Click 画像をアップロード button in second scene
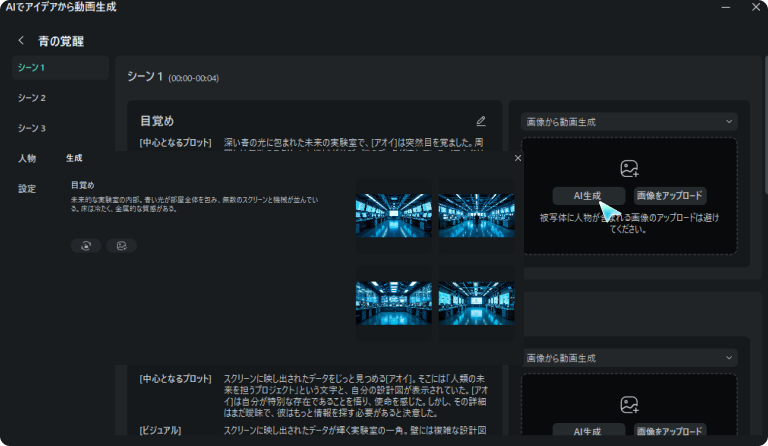Screen dimensions: 768x446 (x=670, y=430)
